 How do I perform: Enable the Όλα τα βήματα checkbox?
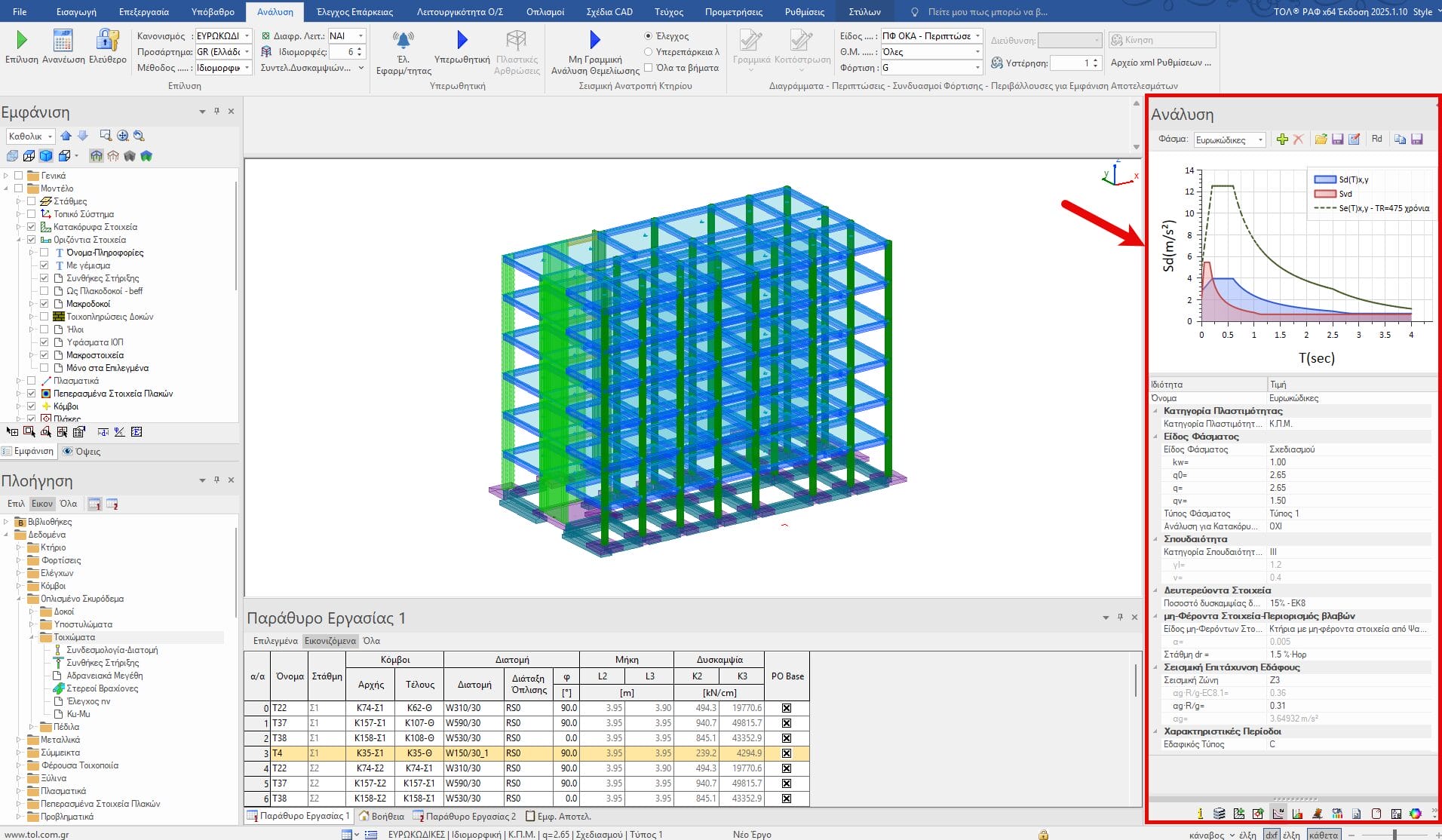(x=648, y=68)
